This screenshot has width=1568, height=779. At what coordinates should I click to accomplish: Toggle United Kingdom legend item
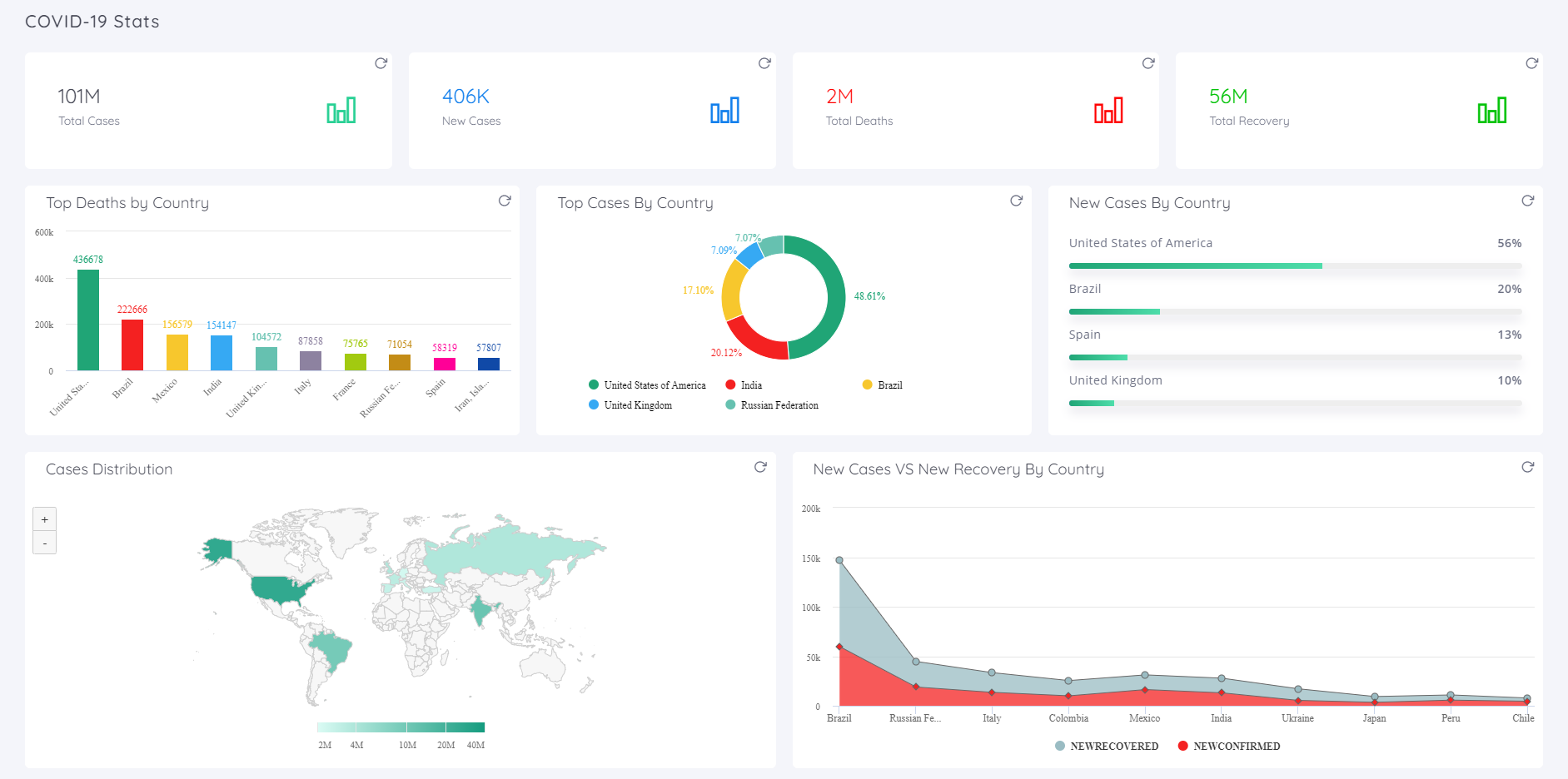(630, 405)
